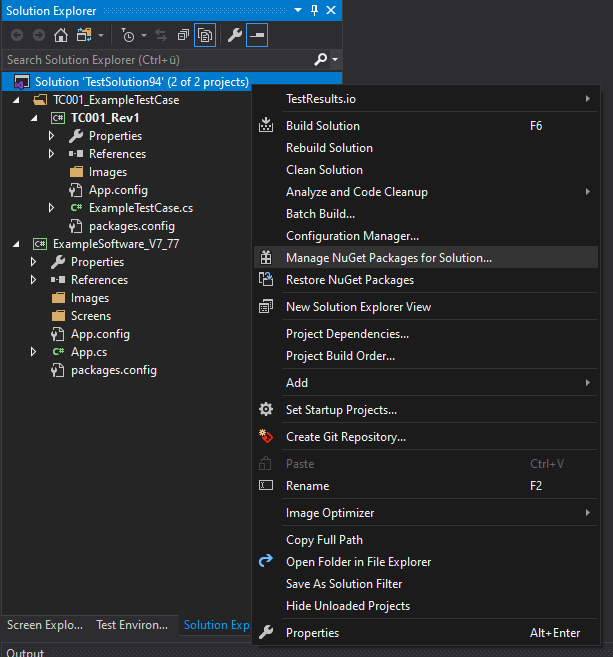Choose Manage NuGet Packages for Solution
Screen dimensions: 613x657
426,258
